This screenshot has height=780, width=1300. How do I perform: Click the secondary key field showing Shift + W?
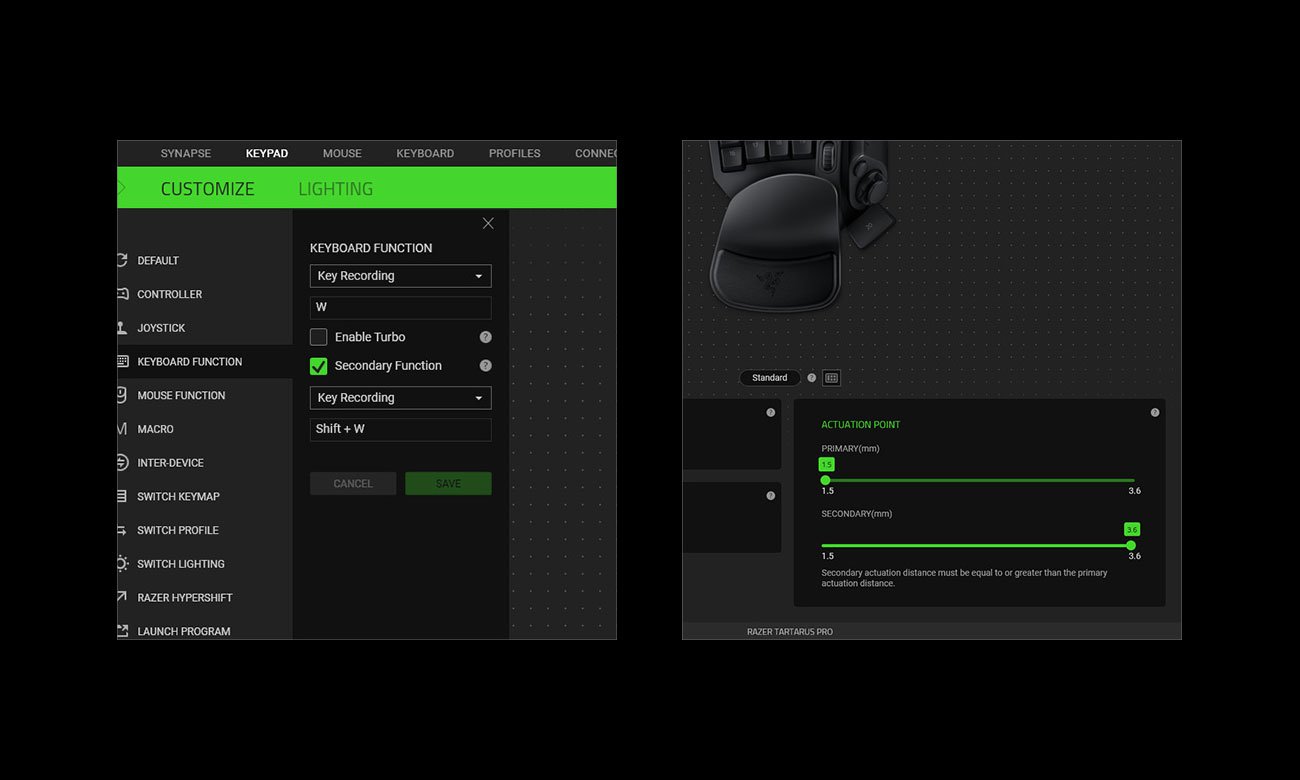click(400, 429)
